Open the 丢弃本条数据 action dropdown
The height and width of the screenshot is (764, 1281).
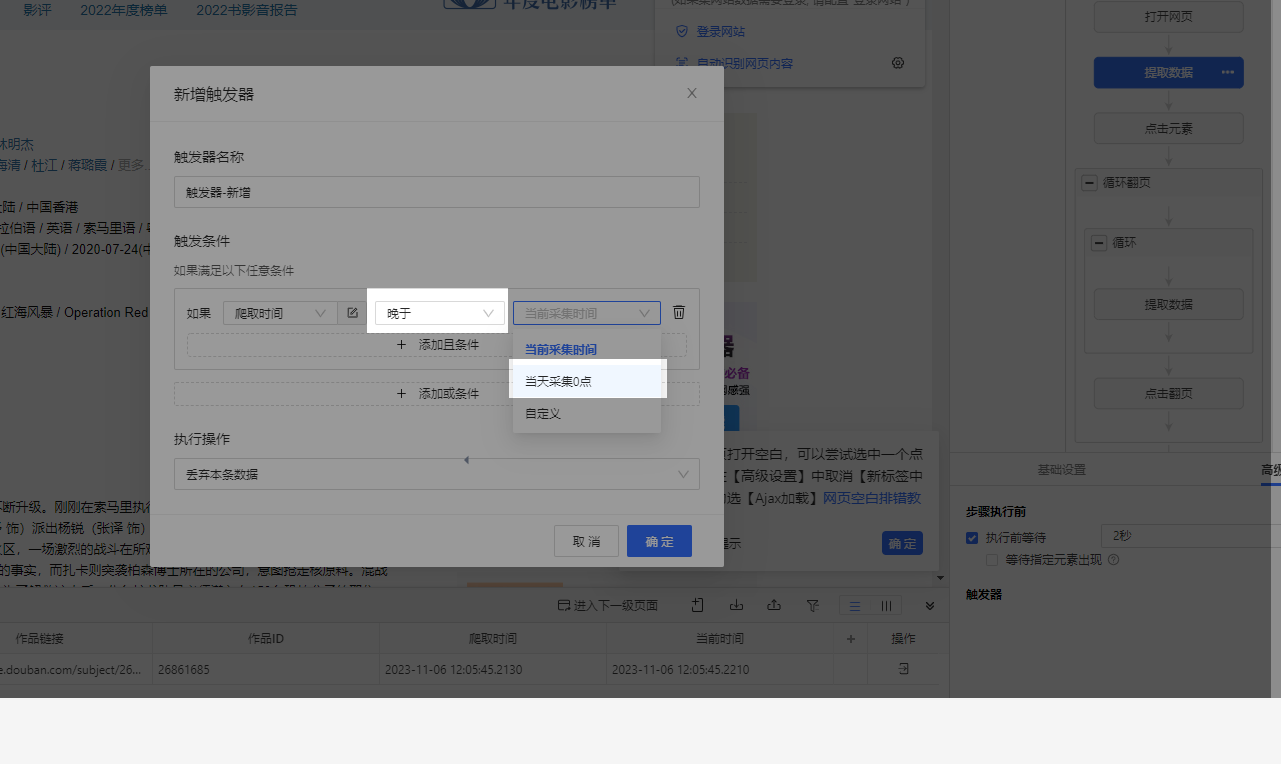[x=437, y=474]
